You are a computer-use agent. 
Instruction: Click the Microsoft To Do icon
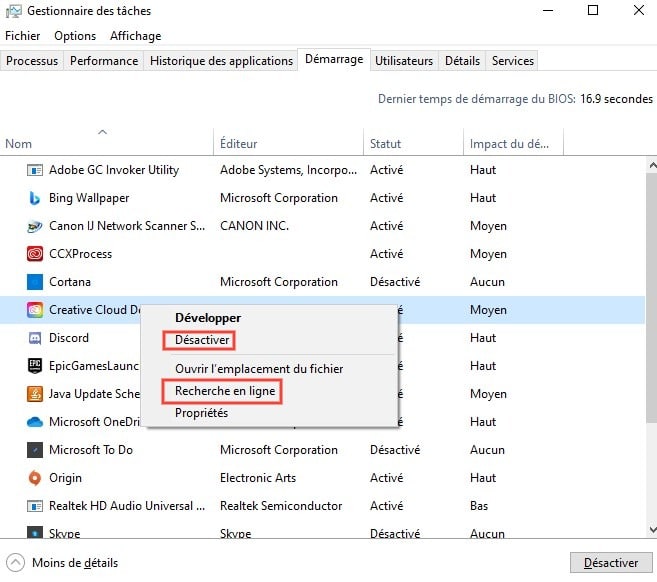pos(35,450)
